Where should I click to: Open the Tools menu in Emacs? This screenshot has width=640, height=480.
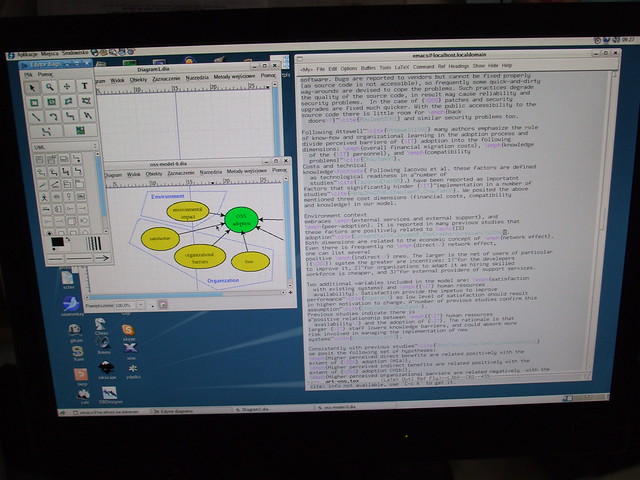(385, 68)
